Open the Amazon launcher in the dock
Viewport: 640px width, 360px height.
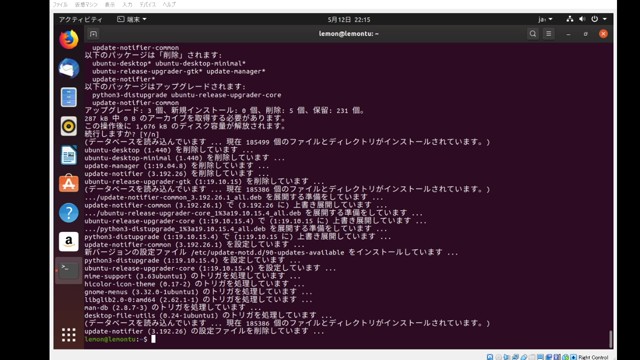(x=69, y=242)
